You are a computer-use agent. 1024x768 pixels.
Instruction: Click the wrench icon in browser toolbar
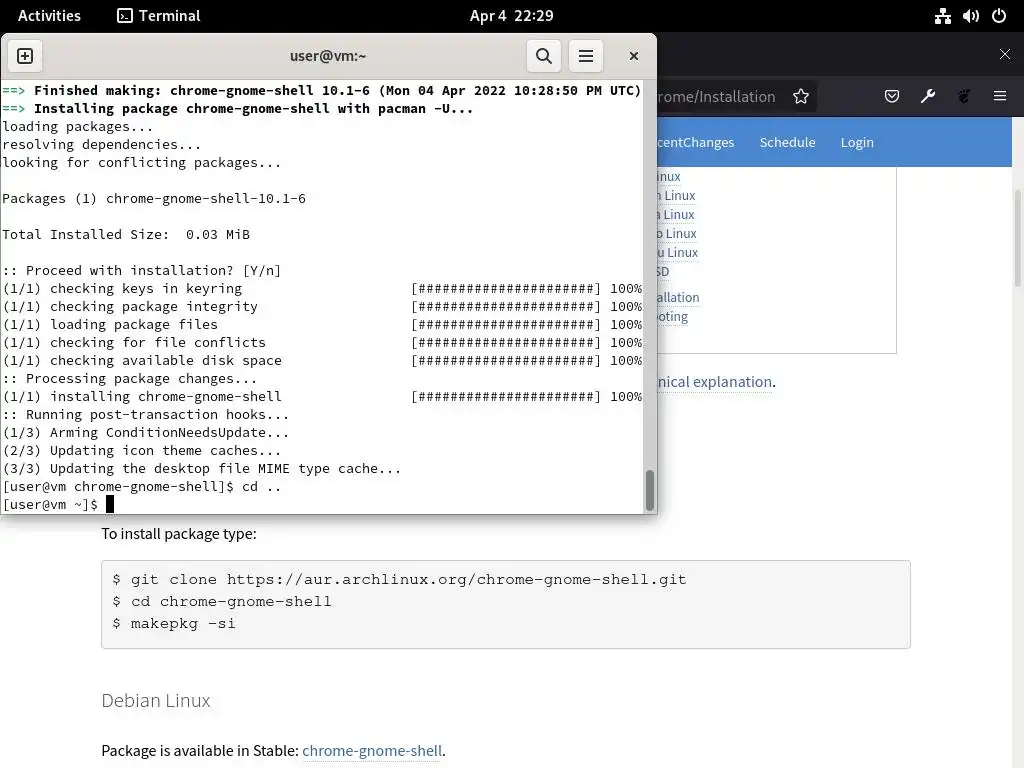(x=927, y=97)
